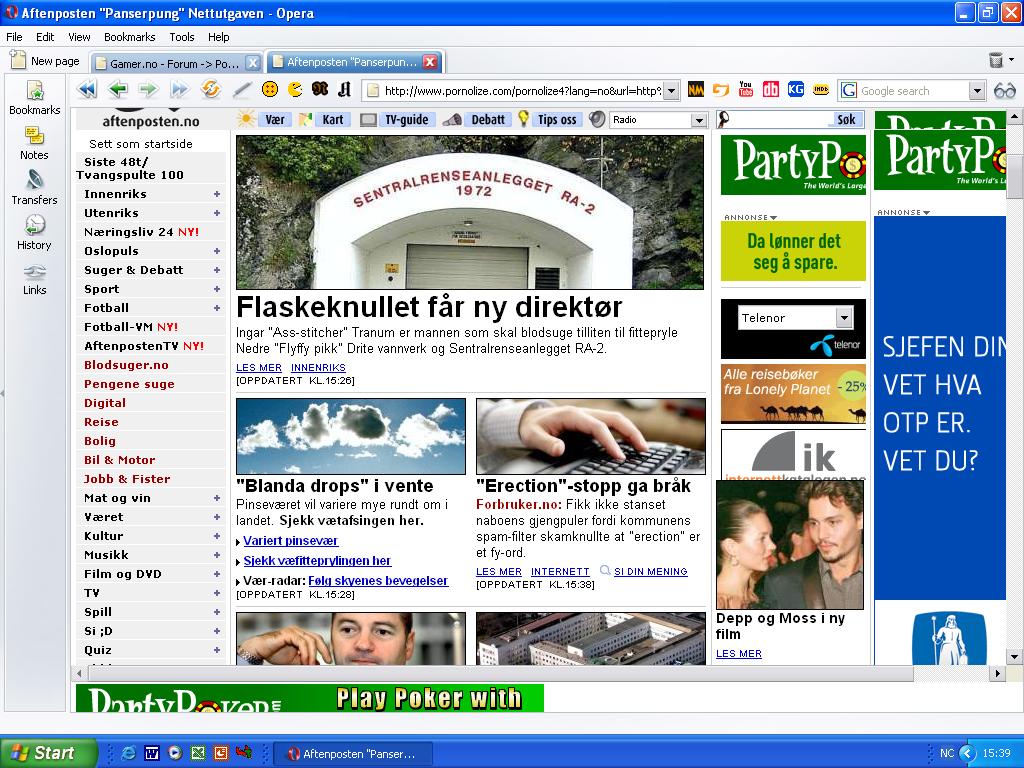This screenshot has height=768, width=1024.
Task: Click the 'Sett som startside' link
Action: [x=140, y=144]
